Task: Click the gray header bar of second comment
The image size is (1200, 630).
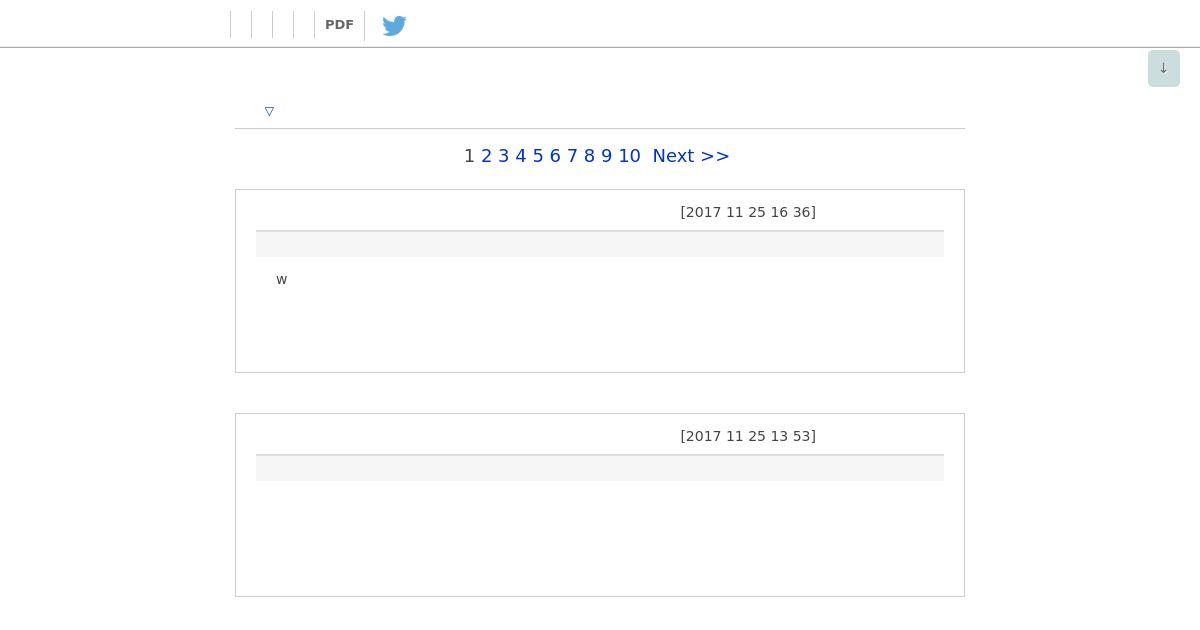Action: (600, 468)
